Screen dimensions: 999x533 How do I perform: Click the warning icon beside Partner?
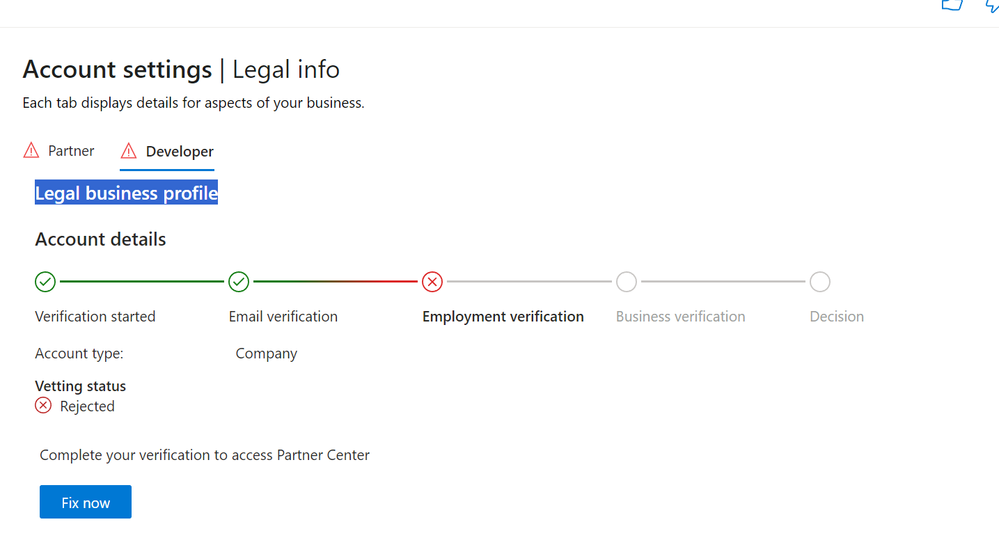tap(31, 151)
